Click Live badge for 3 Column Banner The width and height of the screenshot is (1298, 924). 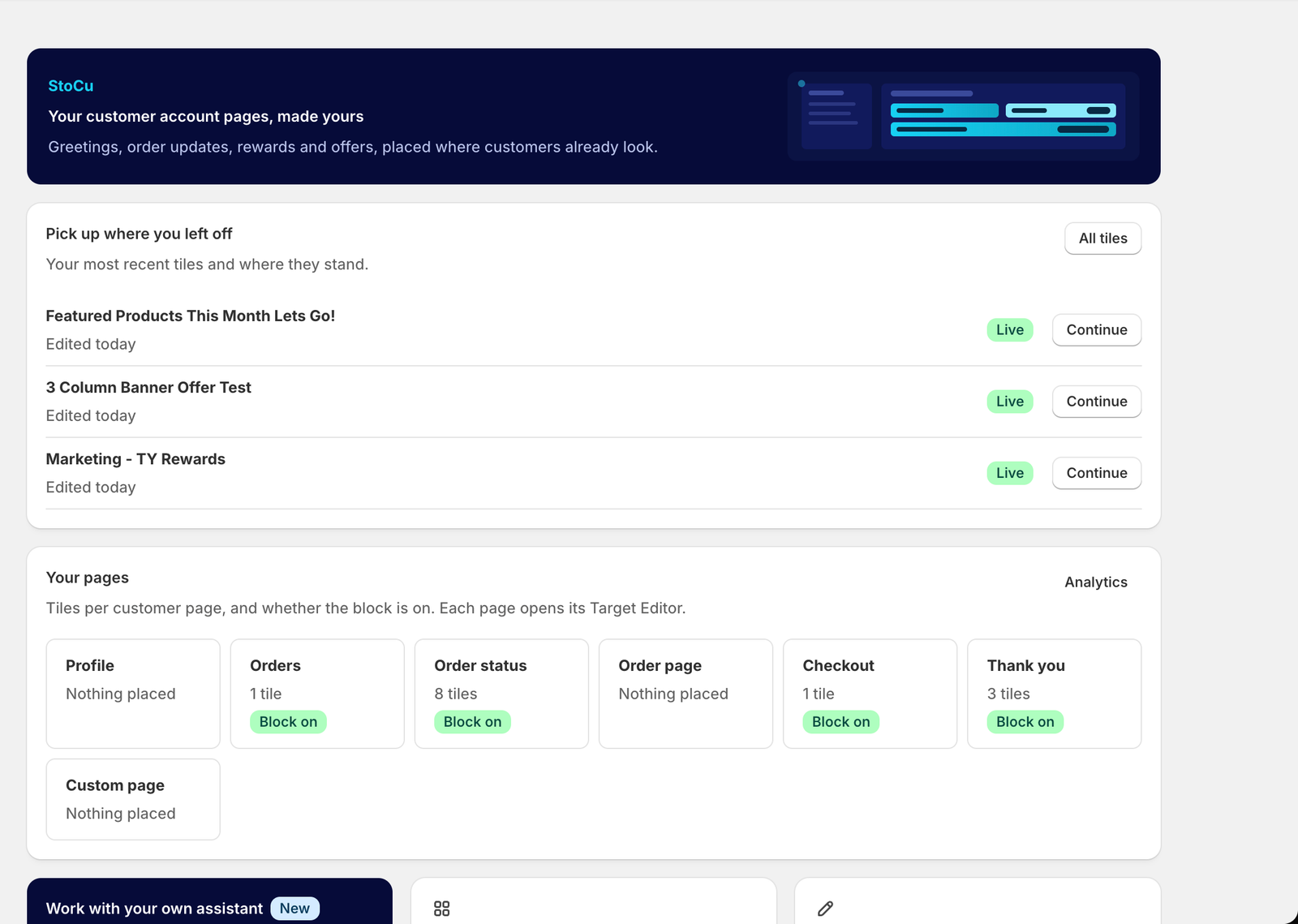(x=1010, y=402)
